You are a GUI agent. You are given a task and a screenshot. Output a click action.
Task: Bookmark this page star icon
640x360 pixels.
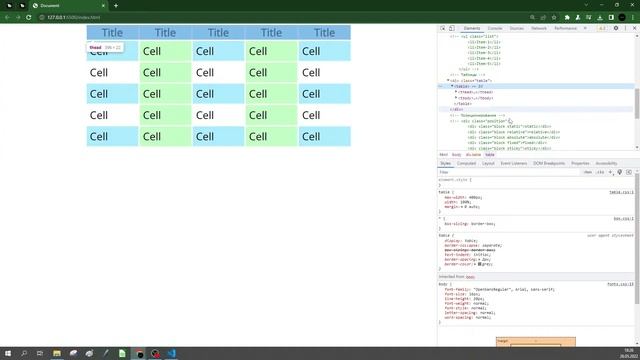pos(554,18)
